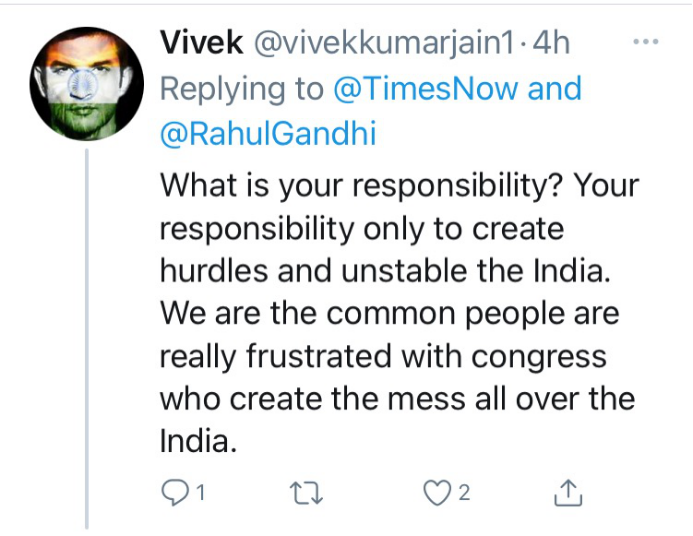
Task: Open the three-dot more options menu
Action: (646, 42)
